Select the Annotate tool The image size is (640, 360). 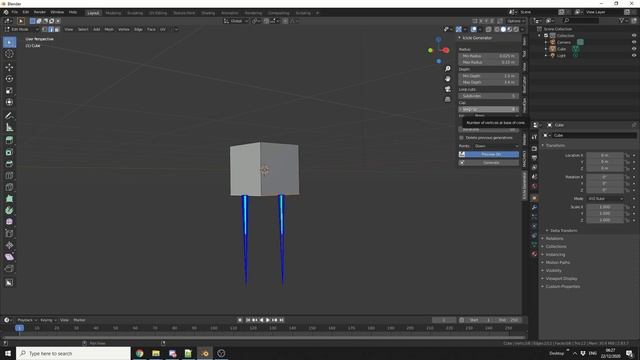[9, 116]
